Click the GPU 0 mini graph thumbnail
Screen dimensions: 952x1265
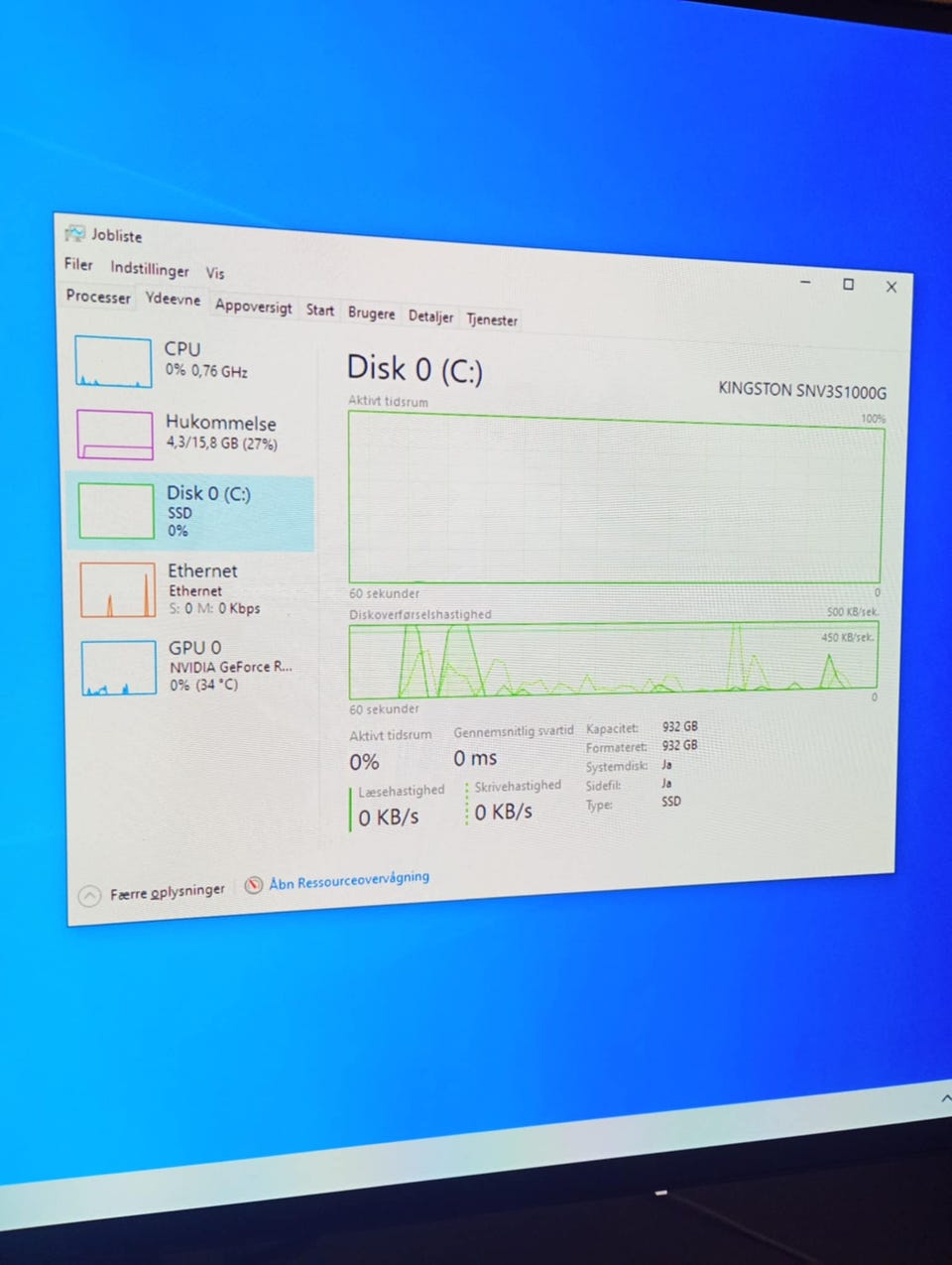[x=118, y=667]
